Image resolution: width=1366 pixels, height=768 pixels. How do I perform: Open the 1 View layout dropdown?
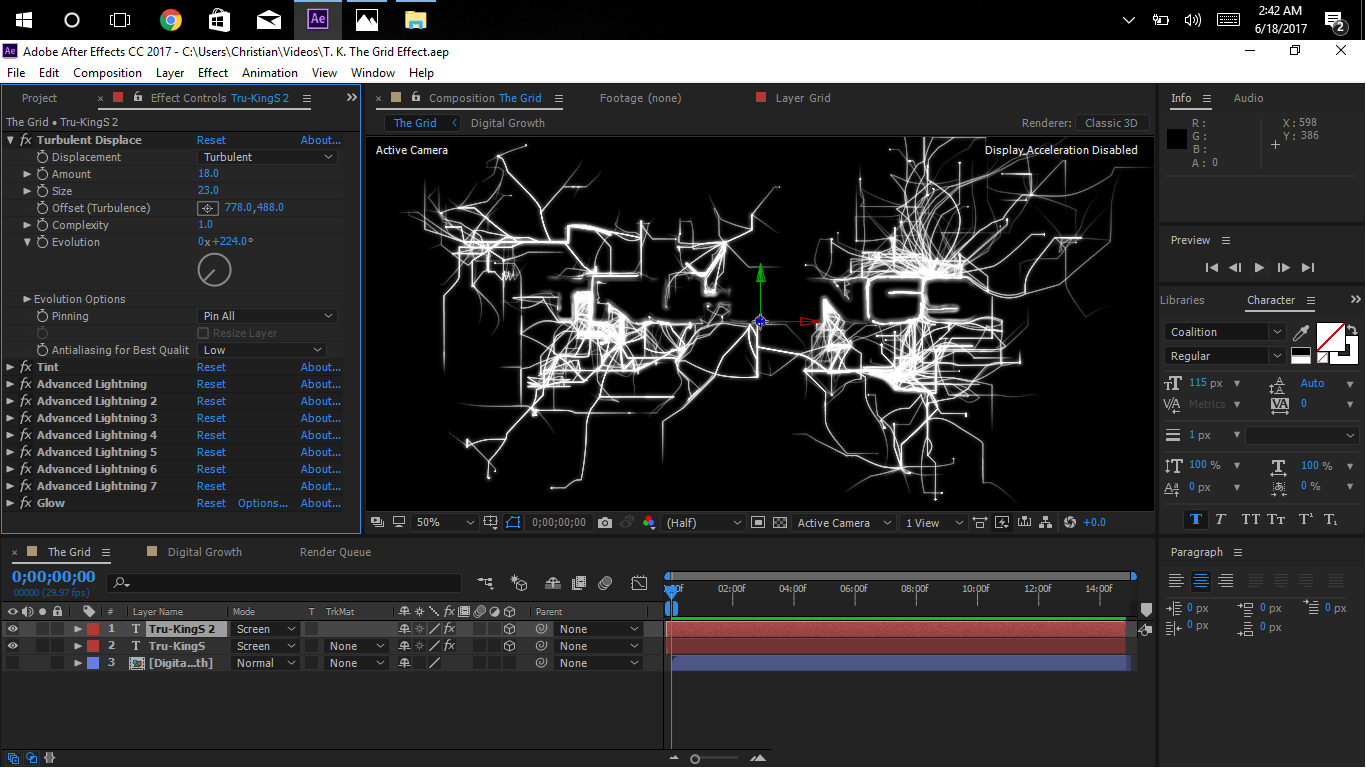(x=933, y=523)
